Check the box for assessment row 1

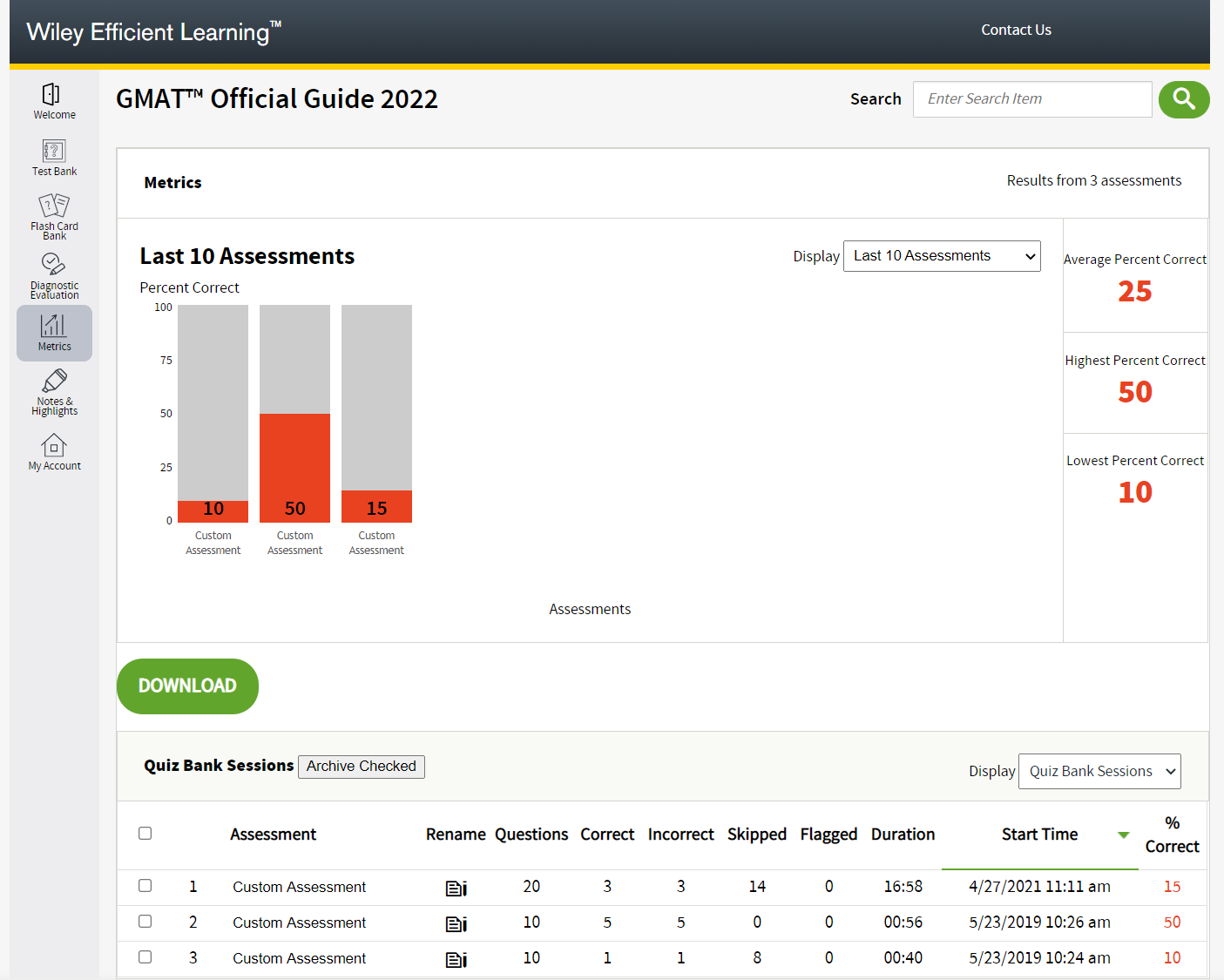(x=145, y=886)
